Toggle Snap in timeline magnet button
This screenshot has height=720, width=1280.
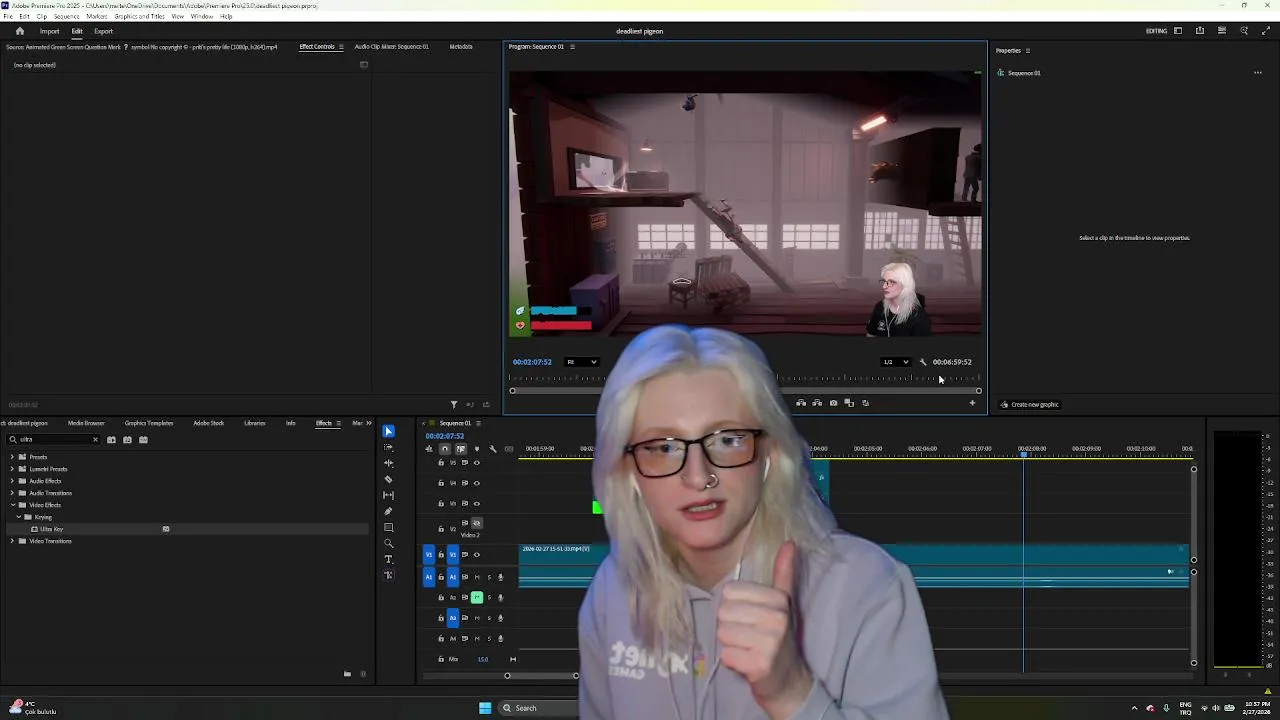[444, 449]
